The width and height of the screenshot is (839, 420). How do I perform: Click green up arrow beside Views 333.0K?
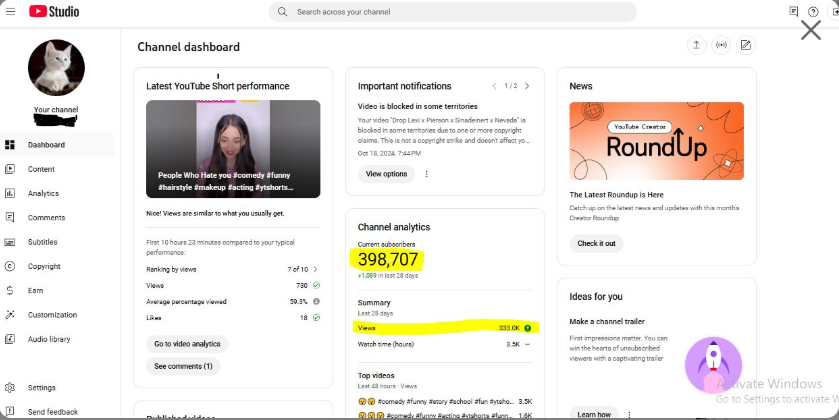pyautogui.click(x=528, y=328)
